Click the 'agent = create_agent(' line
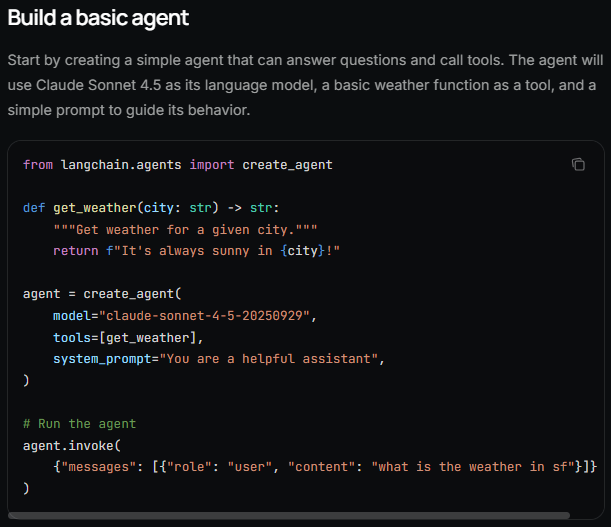Viewport: 611px width, 527px height. [102, 294]
